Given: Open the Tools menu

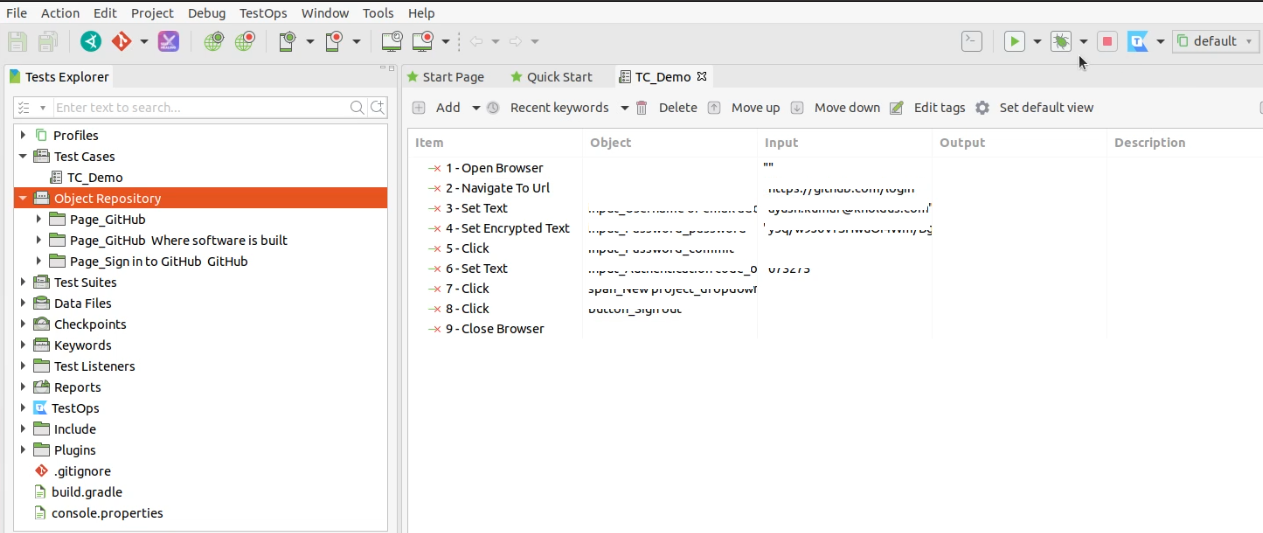Looking at the screenshot, I should pos(378,13).
